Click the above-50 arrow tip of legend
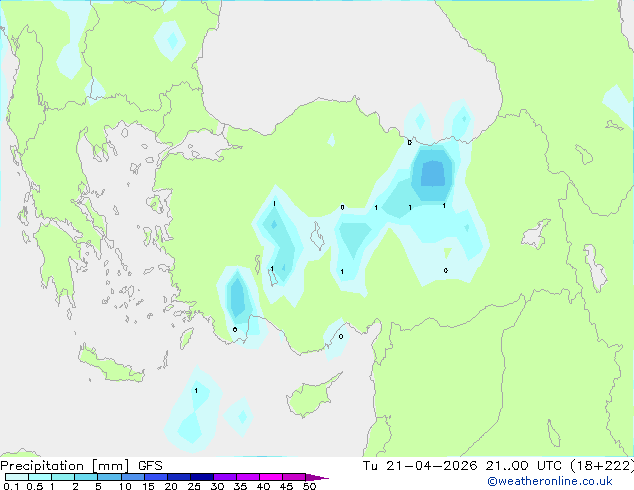This screenshot has width=634, height=490. tap(317, 477)
